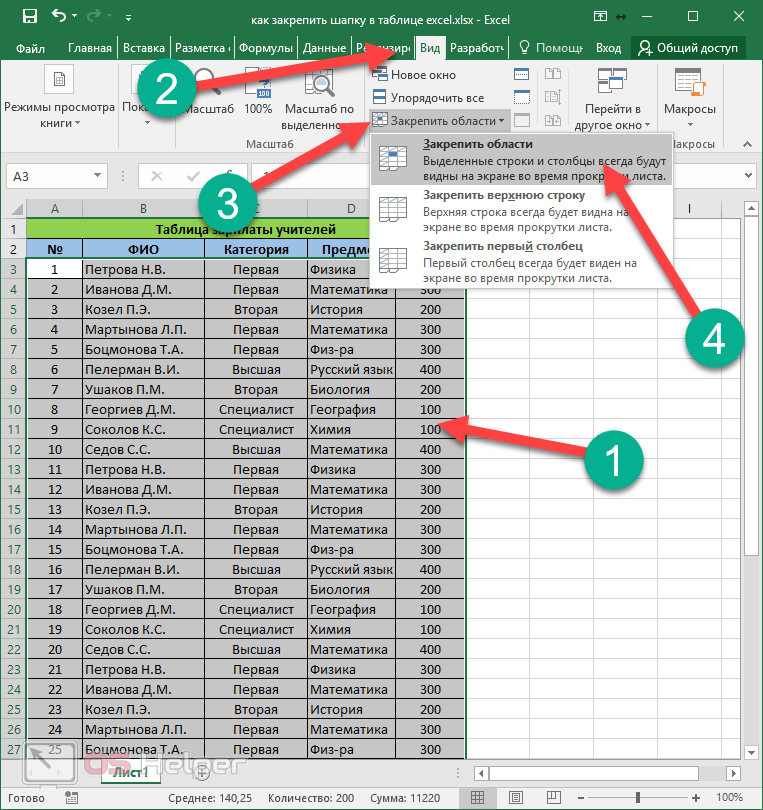
Task: Click View Side by Side icon
Action: tap(553, 75)
